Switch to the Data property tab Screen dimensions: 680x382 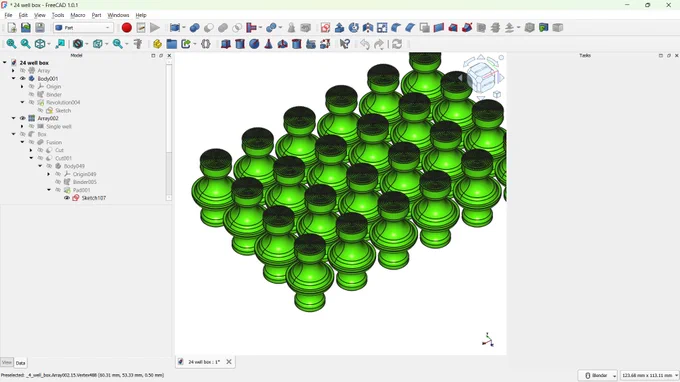click(20, 363)
